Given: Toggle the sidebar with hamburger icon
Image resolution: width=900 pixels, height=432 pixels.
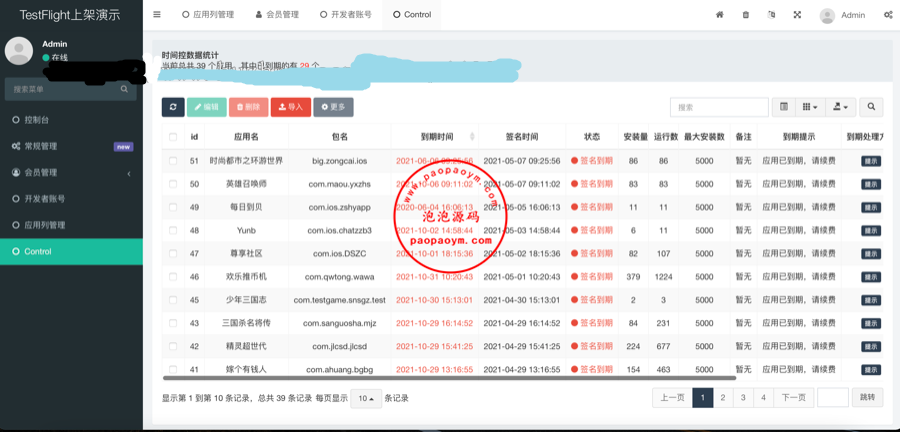Looking at the screenshot, I should point(157,15).
